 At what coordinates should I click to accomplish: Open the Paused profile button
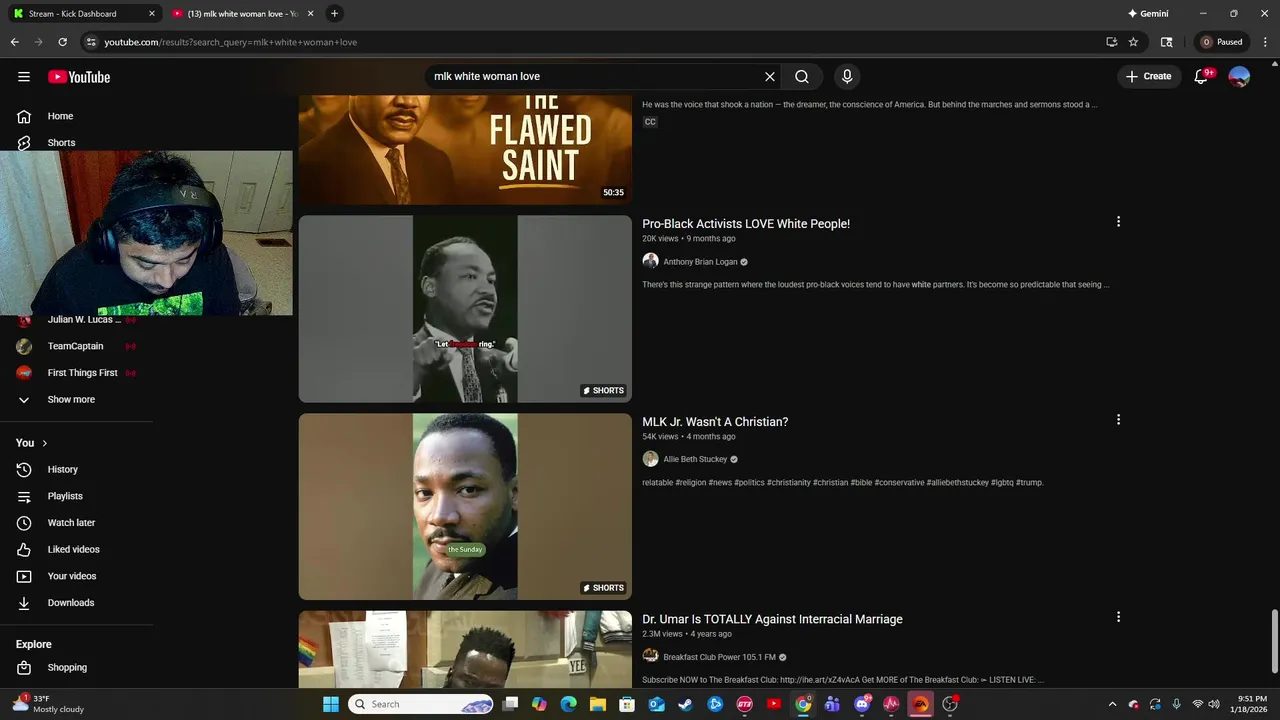point(1222,42)
